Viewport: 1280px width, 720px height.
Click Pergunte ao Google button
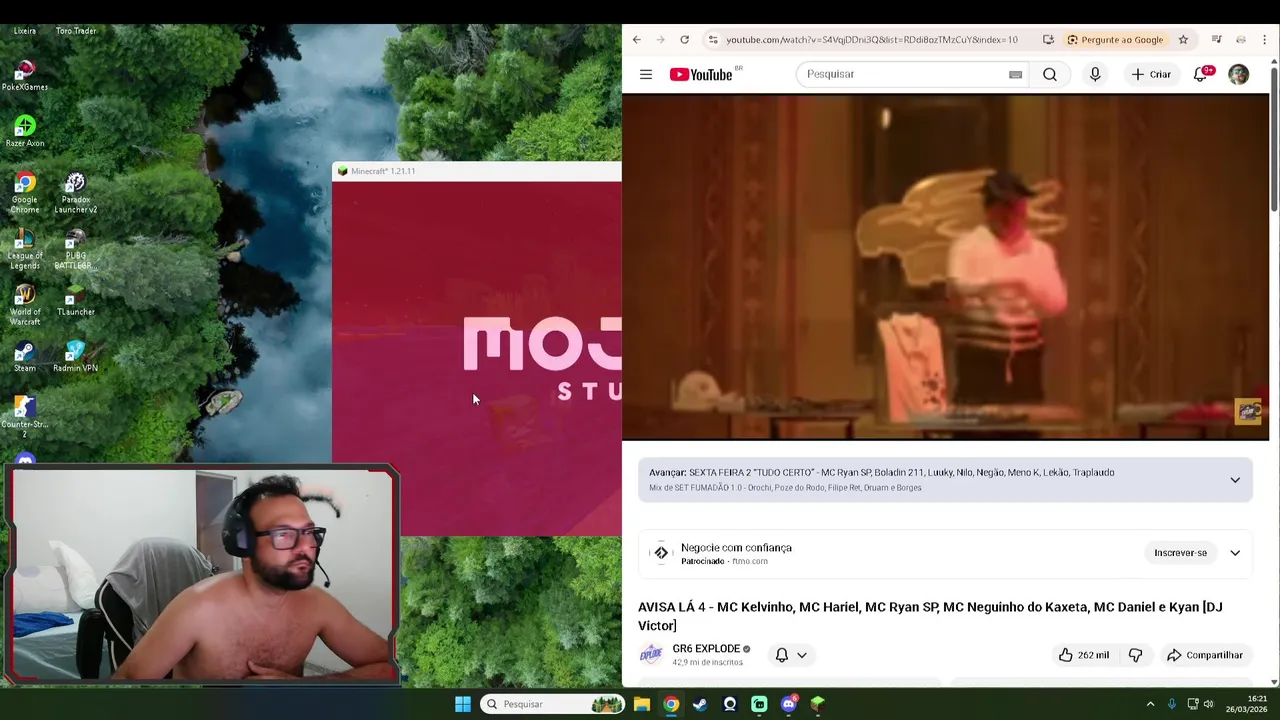tap(1115, 40)
